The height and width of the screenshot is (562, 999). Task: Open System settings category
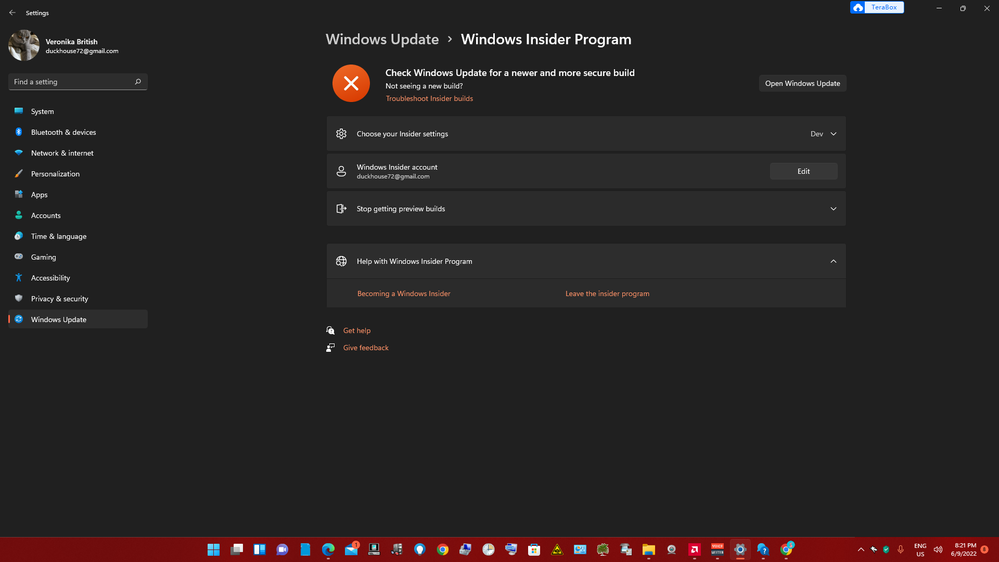click(78, 111)
